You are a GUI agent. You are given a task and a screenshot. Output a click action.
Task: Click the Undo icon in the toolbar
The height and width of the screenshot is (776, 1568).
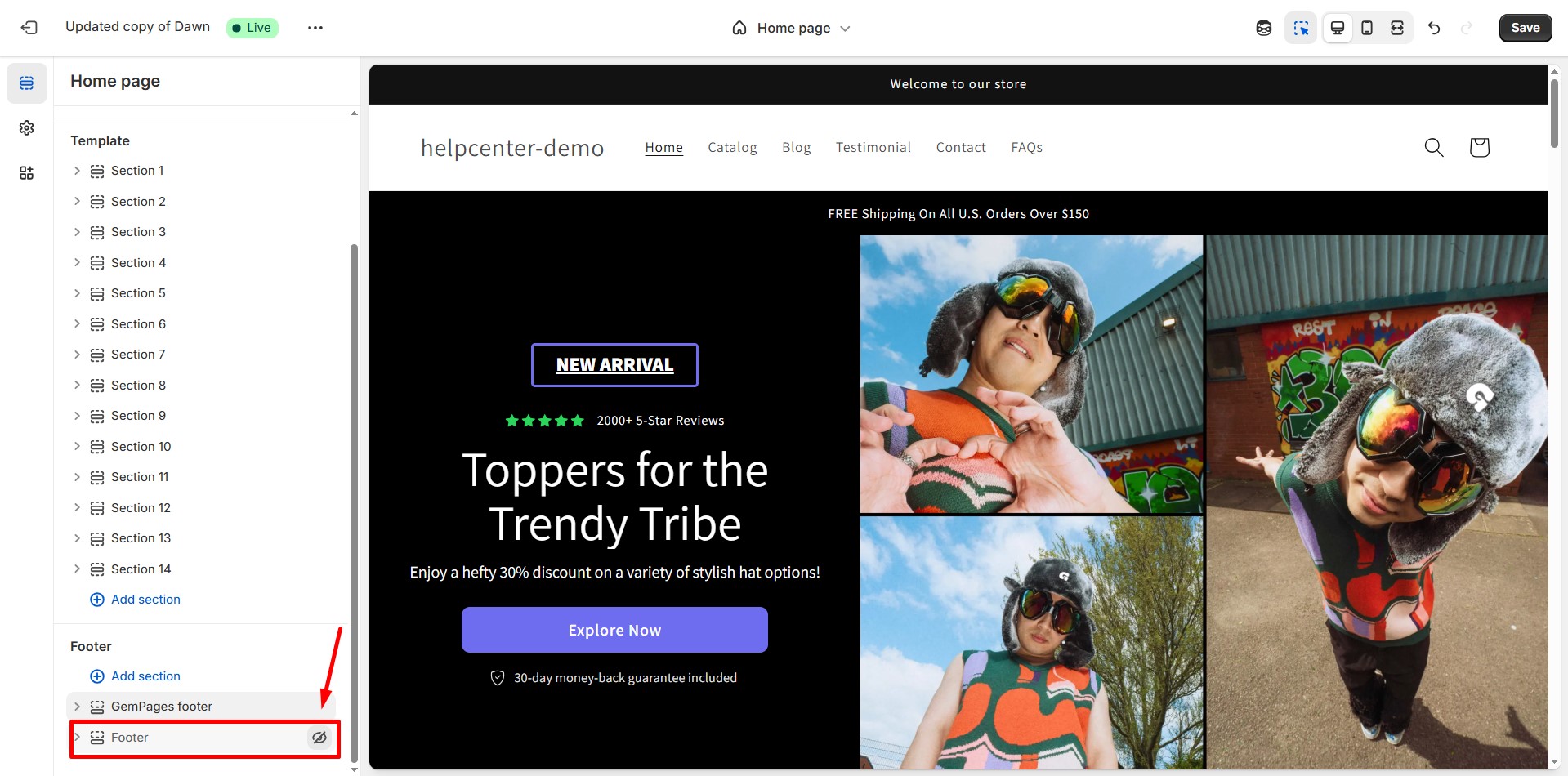tap(1434, 27)
